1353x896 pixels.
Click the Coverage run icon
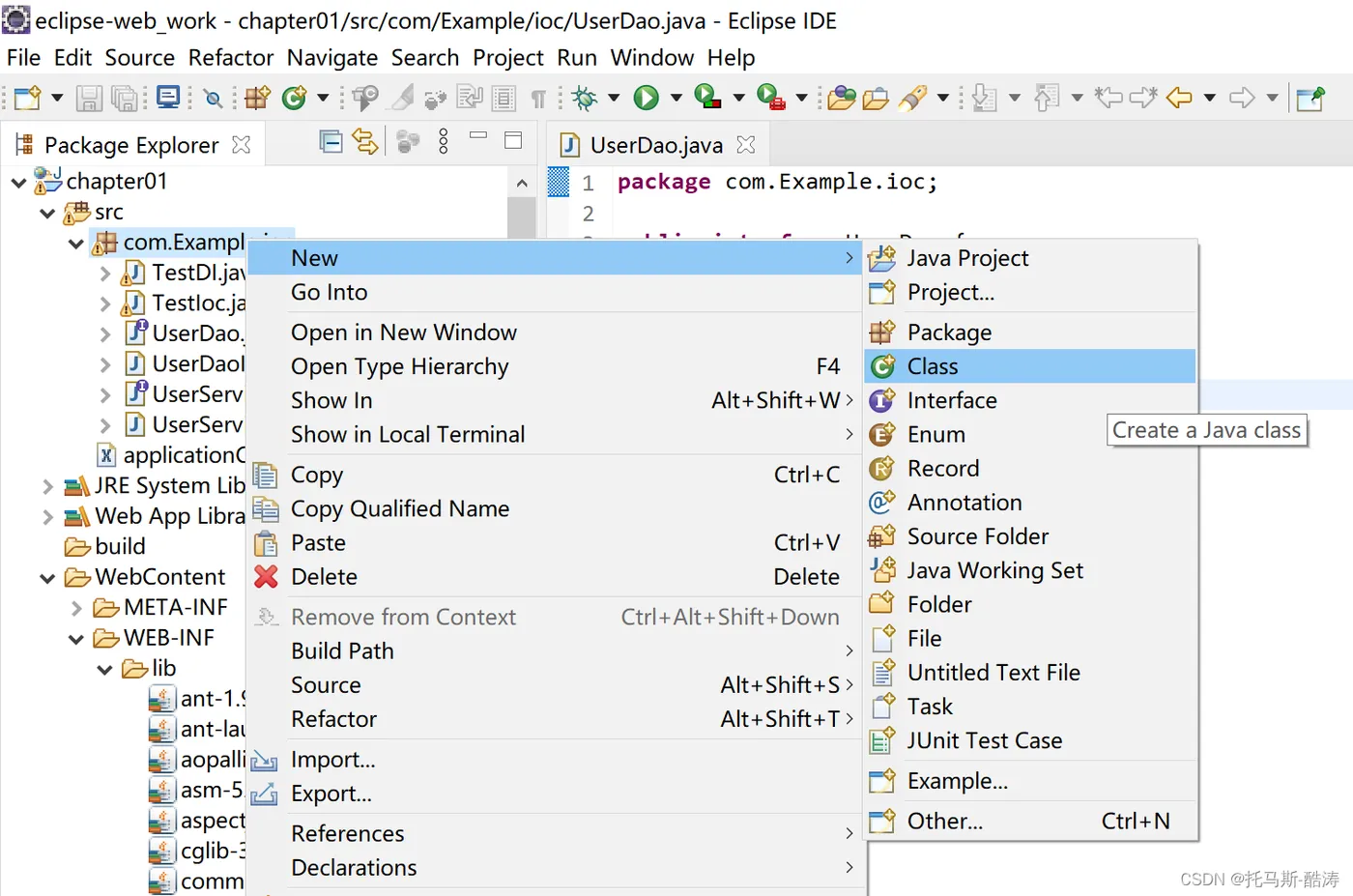[x=708, y=98]
